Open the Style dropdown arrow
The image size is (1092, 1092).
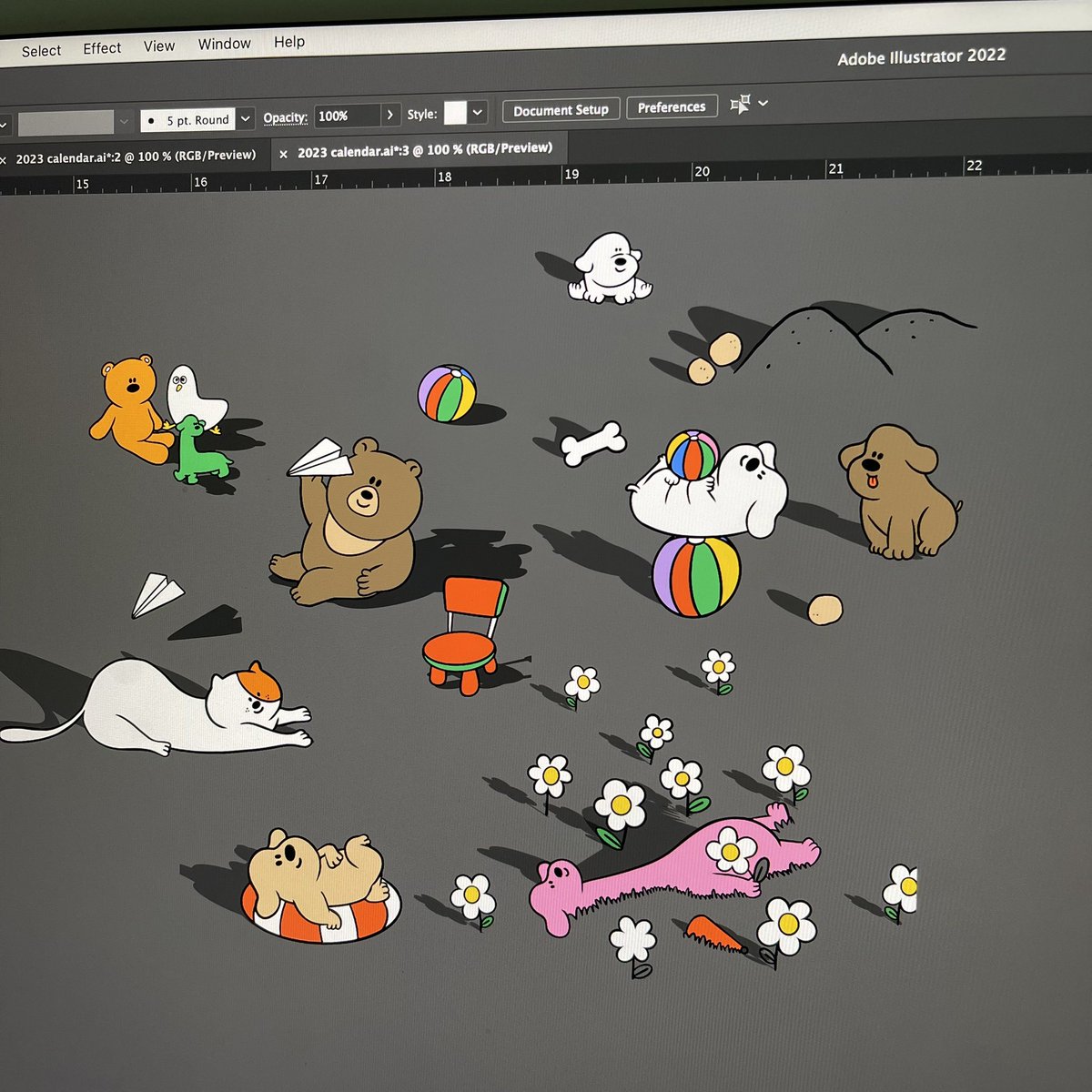coord(478,113)
